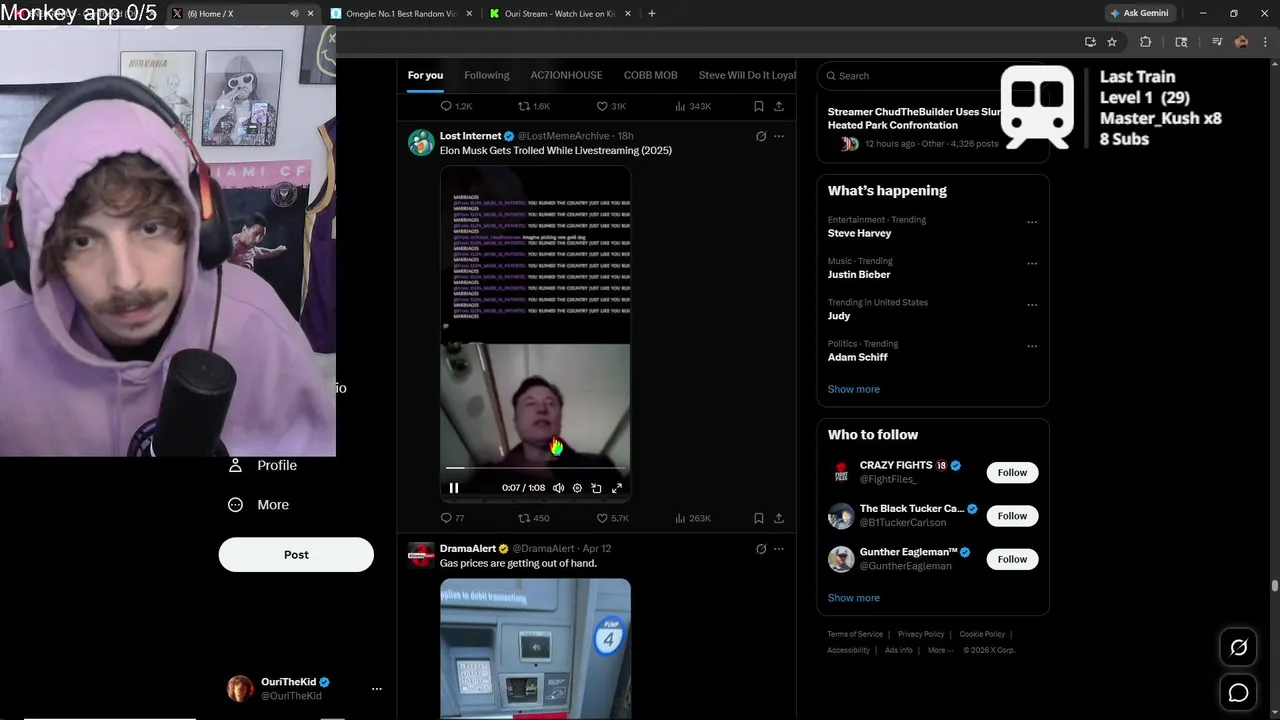1280x720 pixels.
Task: Open more options on DramaAlert post
Action: pyautogui.click(x=779, y=549)
